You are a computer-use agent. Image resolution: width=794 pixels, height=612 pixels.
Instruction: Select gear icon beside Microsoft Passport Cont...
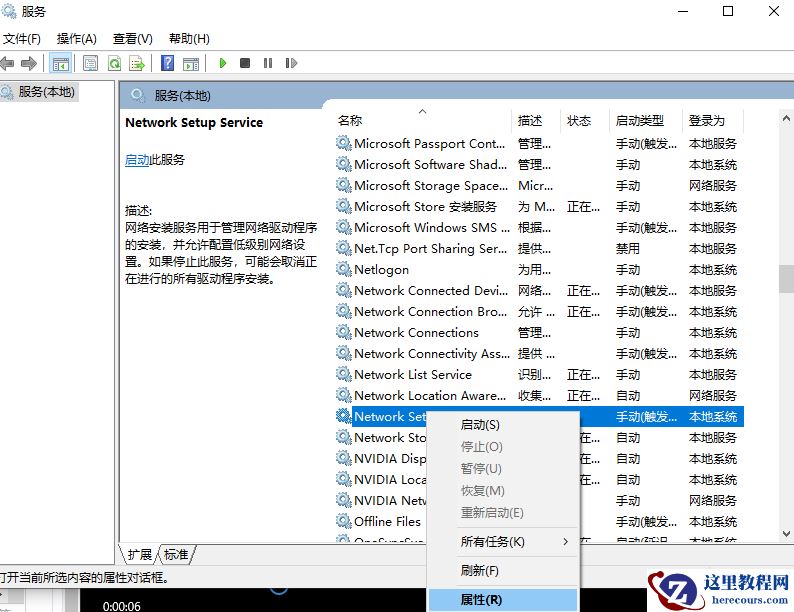(x=344, y=143)
